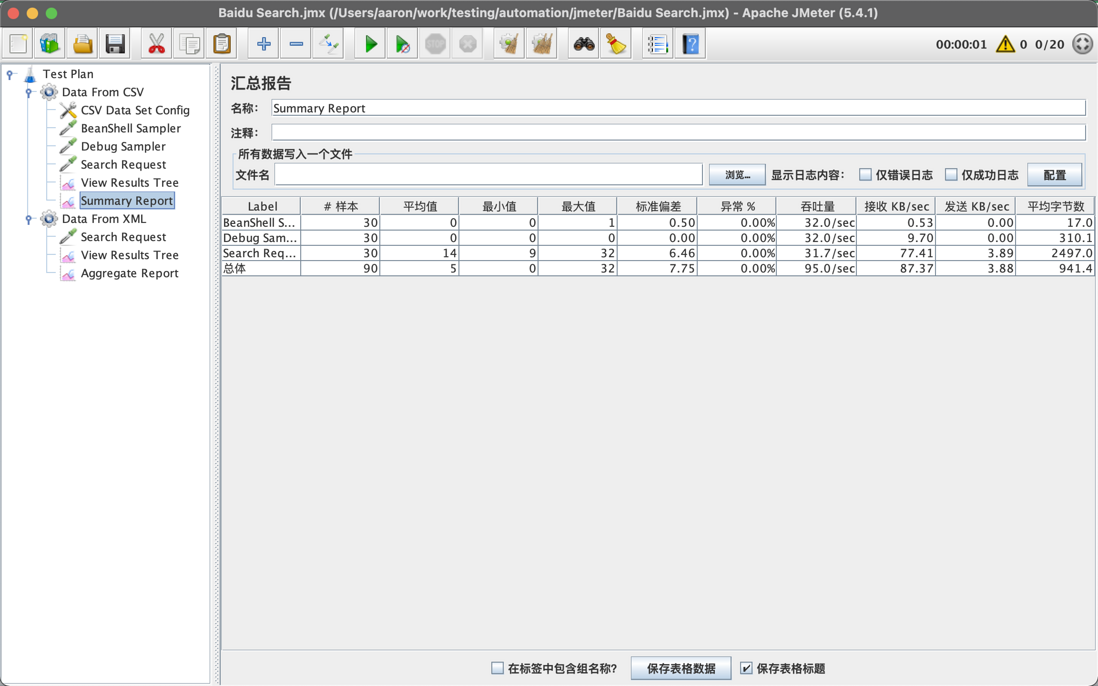Focus the 名称 field containing Summary Report

point(678,108)
